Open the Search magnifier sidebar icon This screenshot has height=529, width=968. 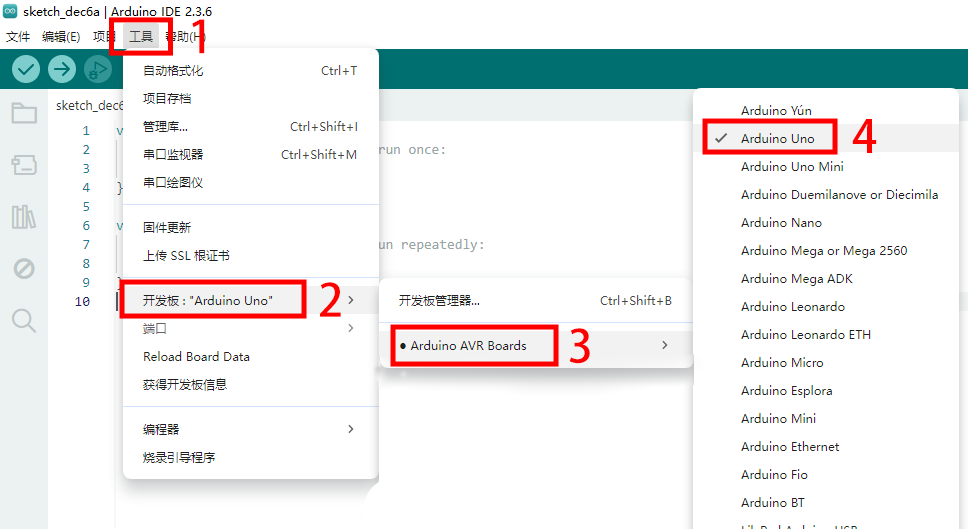(24, 320)
